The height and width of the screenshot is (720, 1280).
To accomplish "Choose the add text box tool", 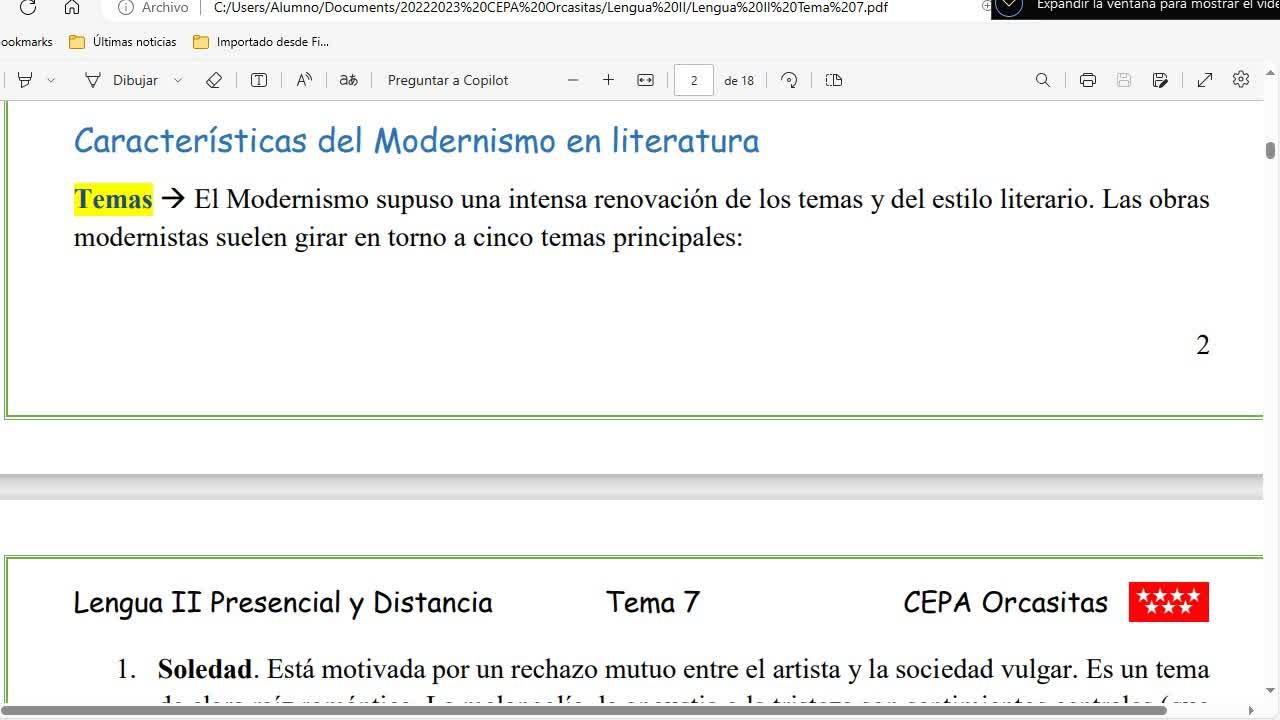I will coord(259,80).
